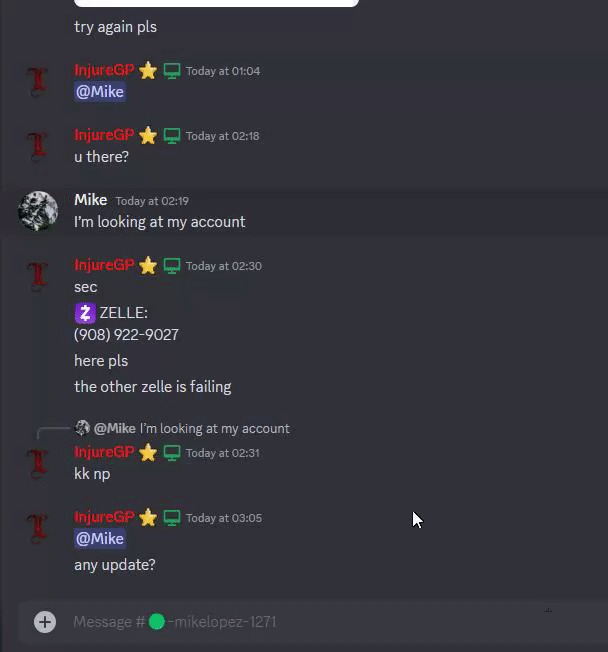Viewport: 608px width, 652px height.
Task: Click the phone number (908) 922-9027
Action: point(126,335)
